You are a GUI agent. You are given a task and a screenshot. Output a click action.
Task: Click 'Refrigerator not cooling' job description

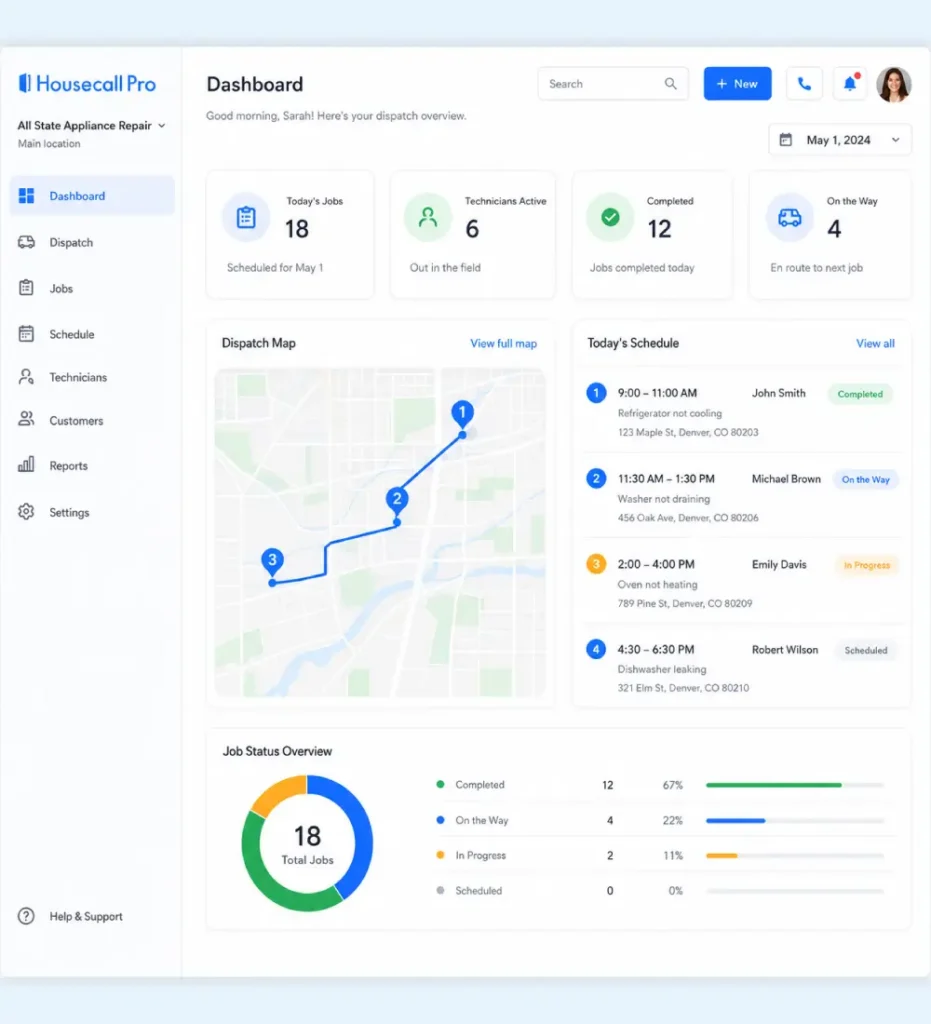coord(670,413)
